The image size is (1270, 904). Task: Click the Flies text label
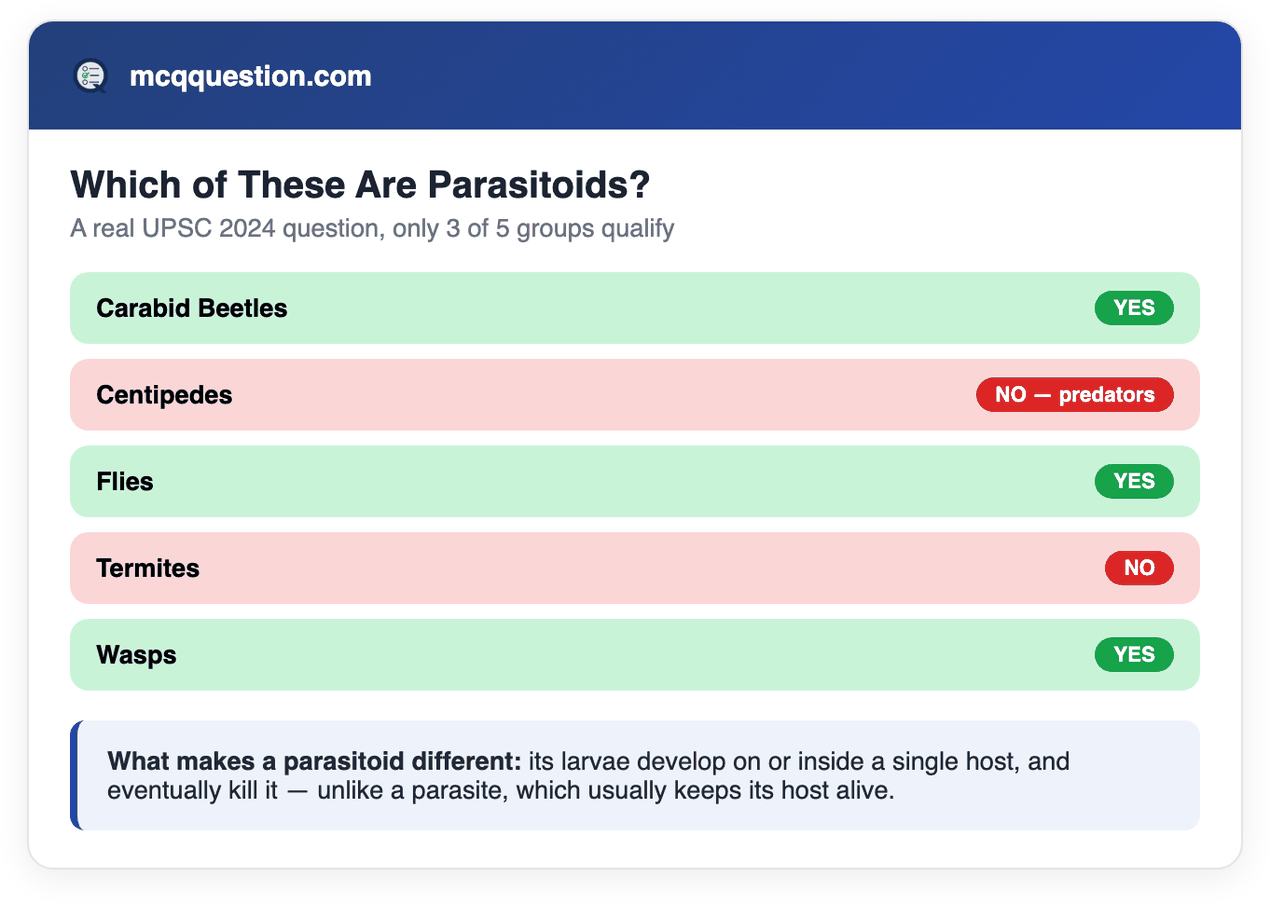tap(125, 481)
